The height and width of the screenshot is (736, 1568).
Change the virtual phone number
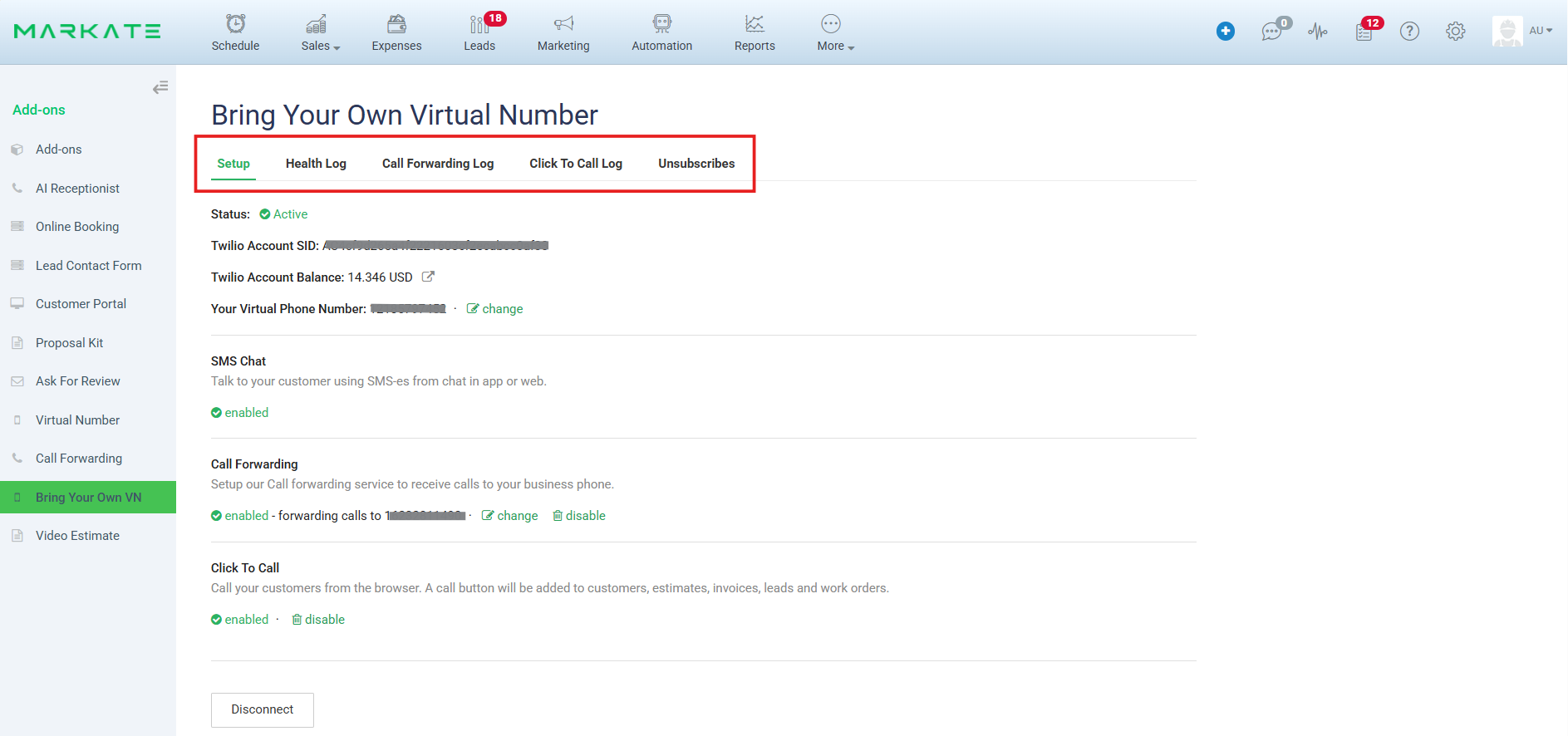(495, 309)
